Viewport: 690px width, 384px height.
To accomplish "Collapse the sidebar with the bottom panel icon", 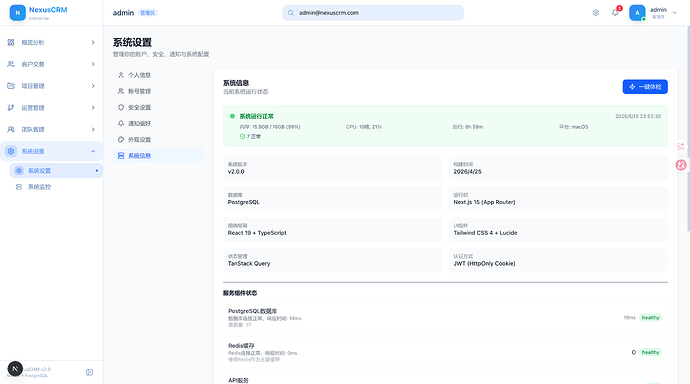I will point(89,372).
